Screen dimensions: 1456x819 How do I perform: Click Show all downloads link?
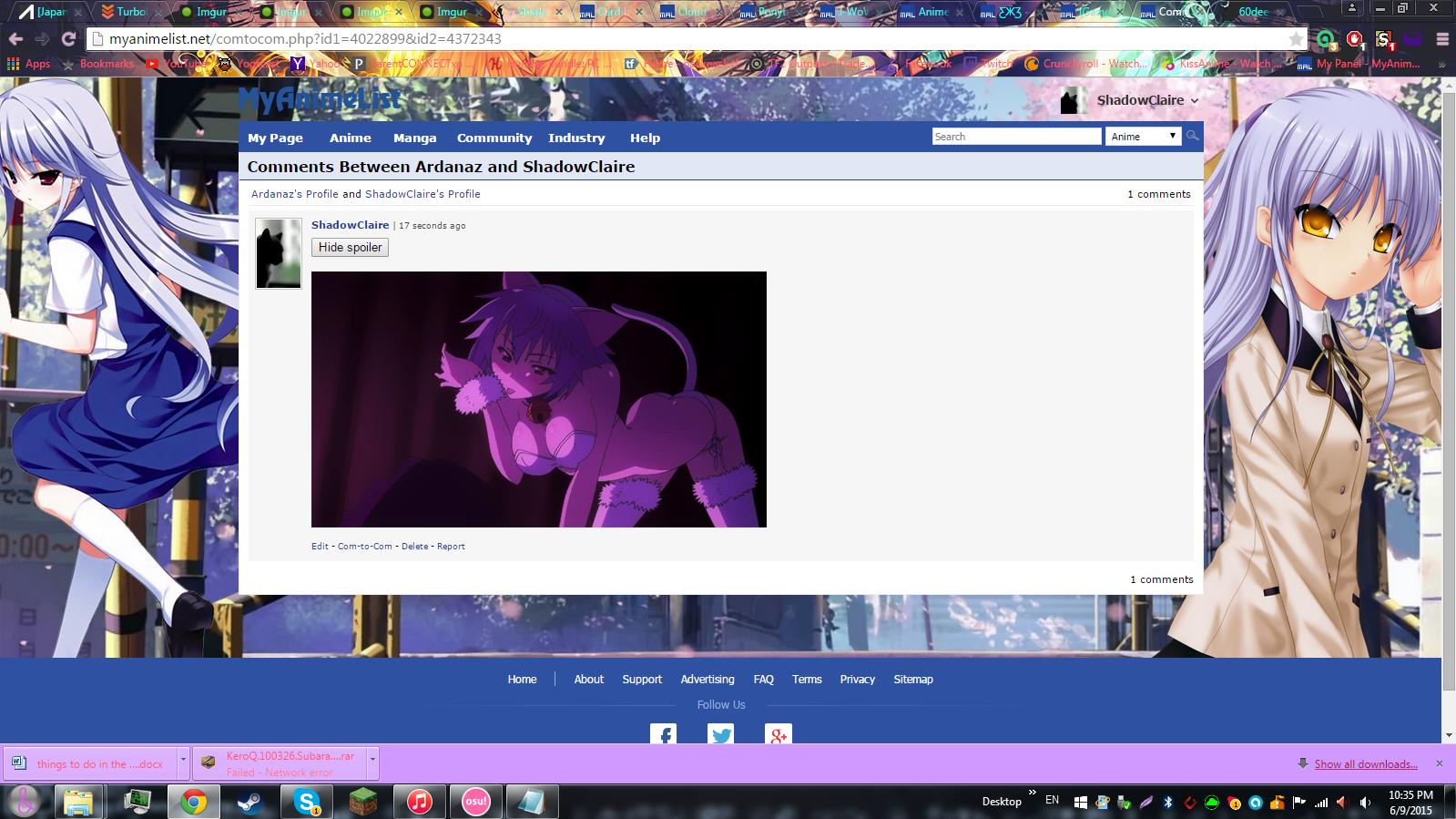tap(1365, 764)
